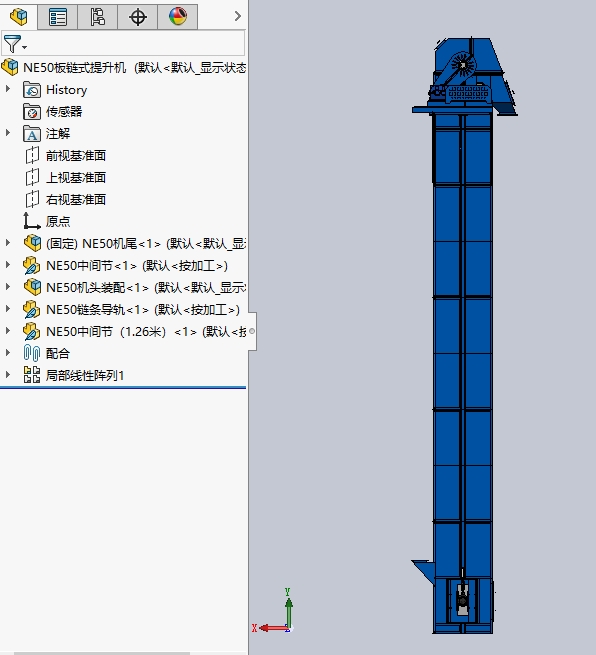
Task: Open the DisplayManager color ball tab
Action: tap(178, 17)
